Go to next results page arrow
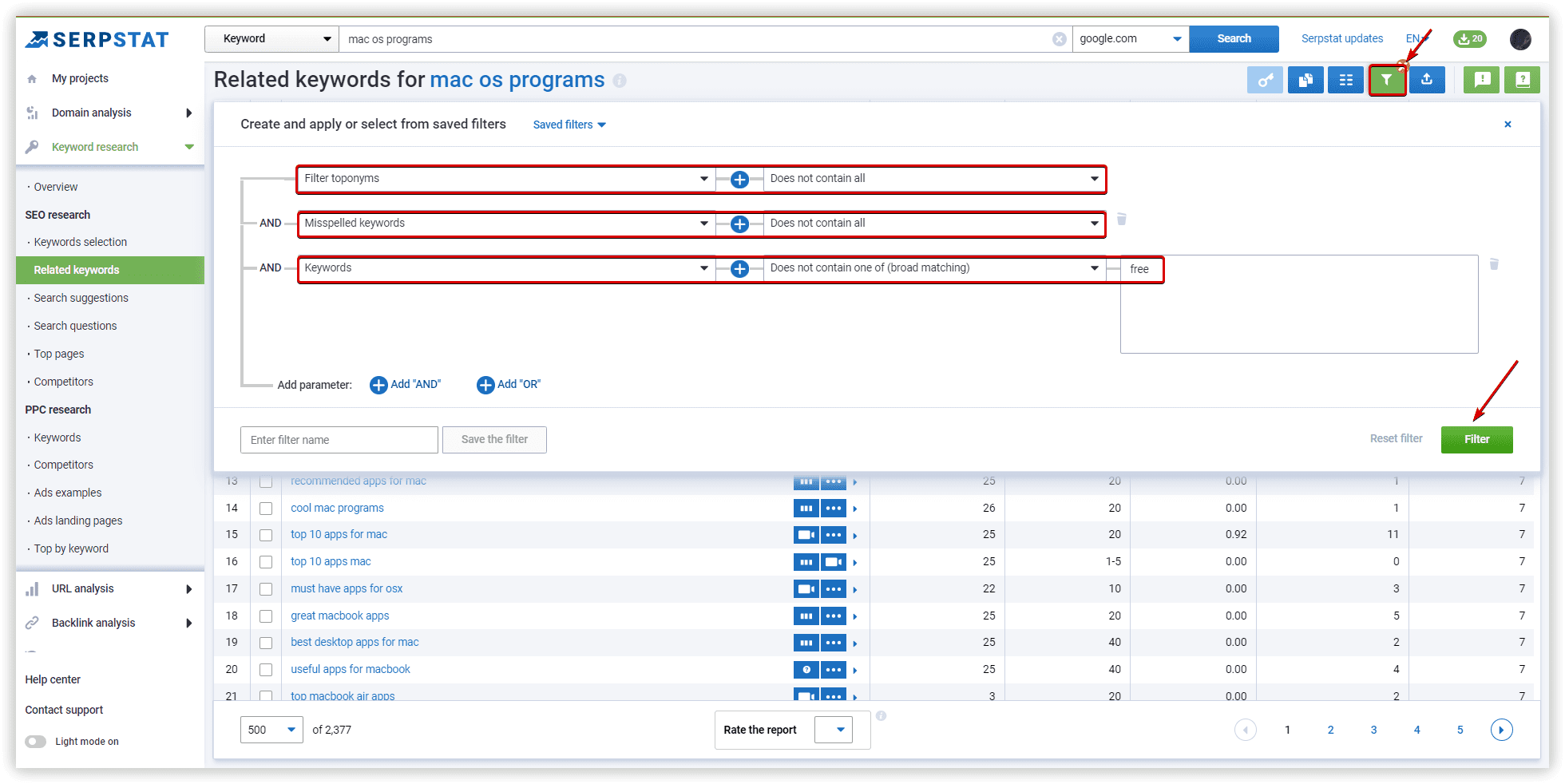Image resolution: width=1565 pixels, height=784 pixels. [1501, 730]
